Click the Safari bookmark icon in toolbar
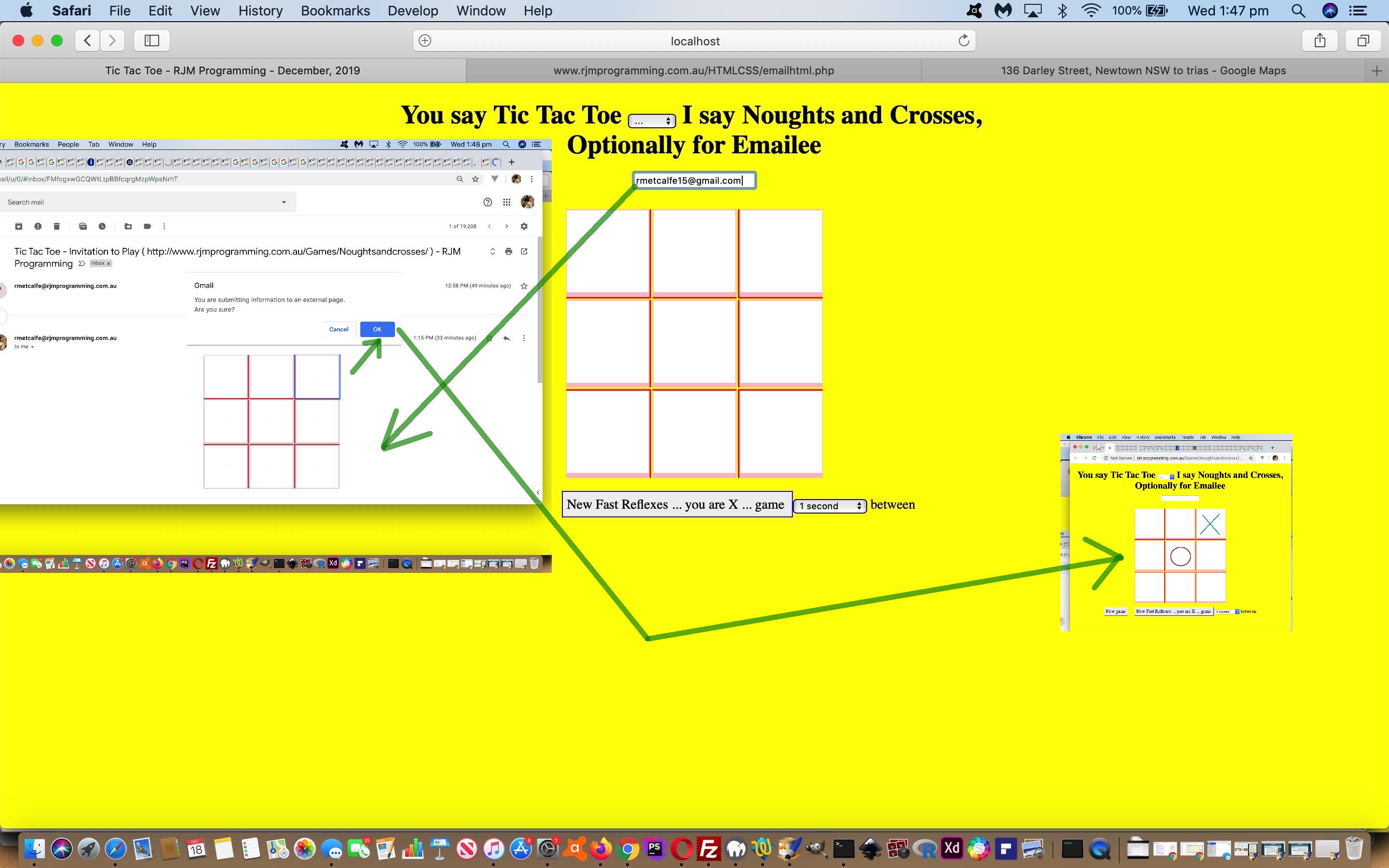 pos(152,40)
